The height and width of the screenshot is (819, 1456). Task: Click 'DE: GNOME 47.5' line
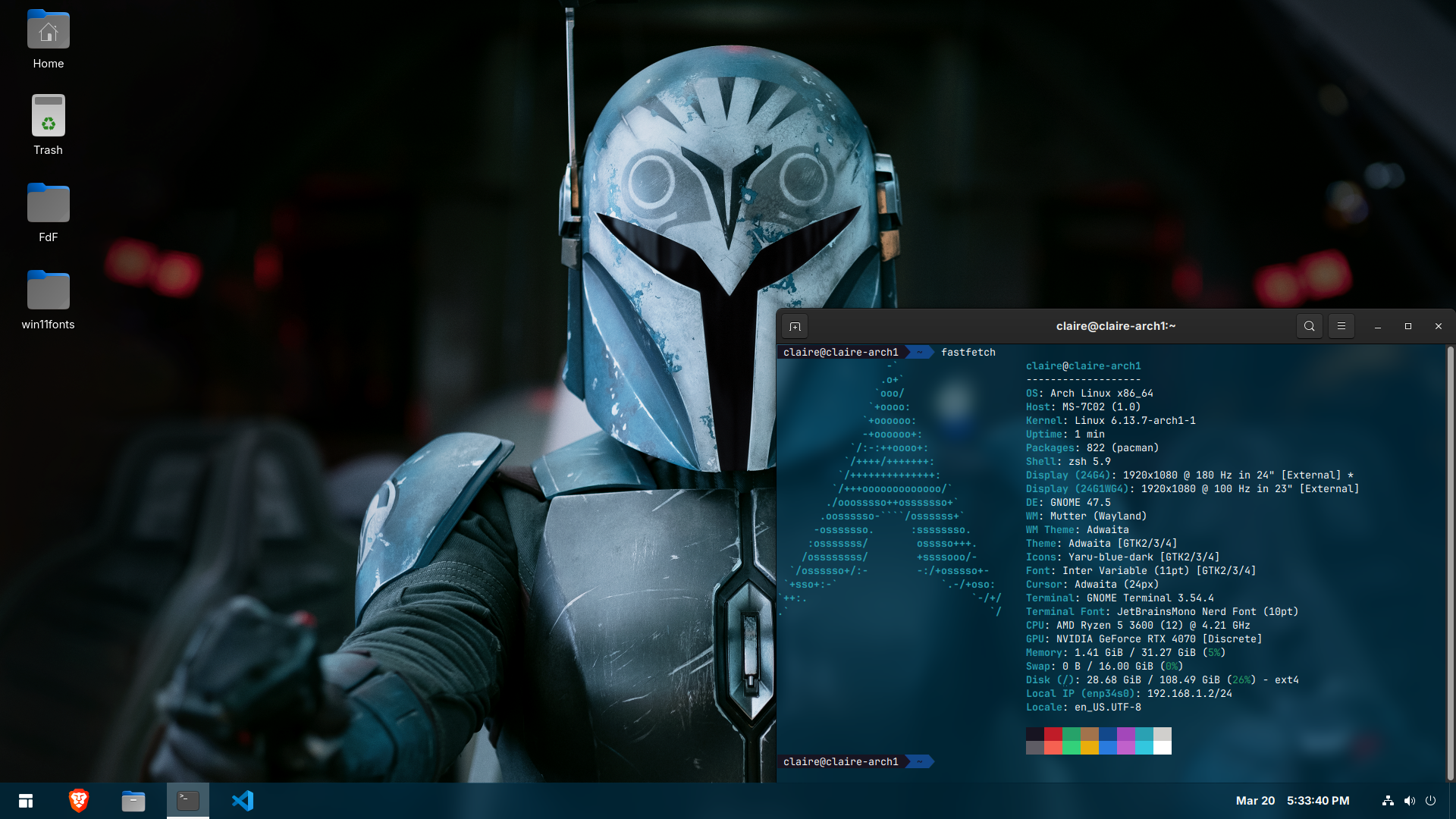coord(1068,503)
